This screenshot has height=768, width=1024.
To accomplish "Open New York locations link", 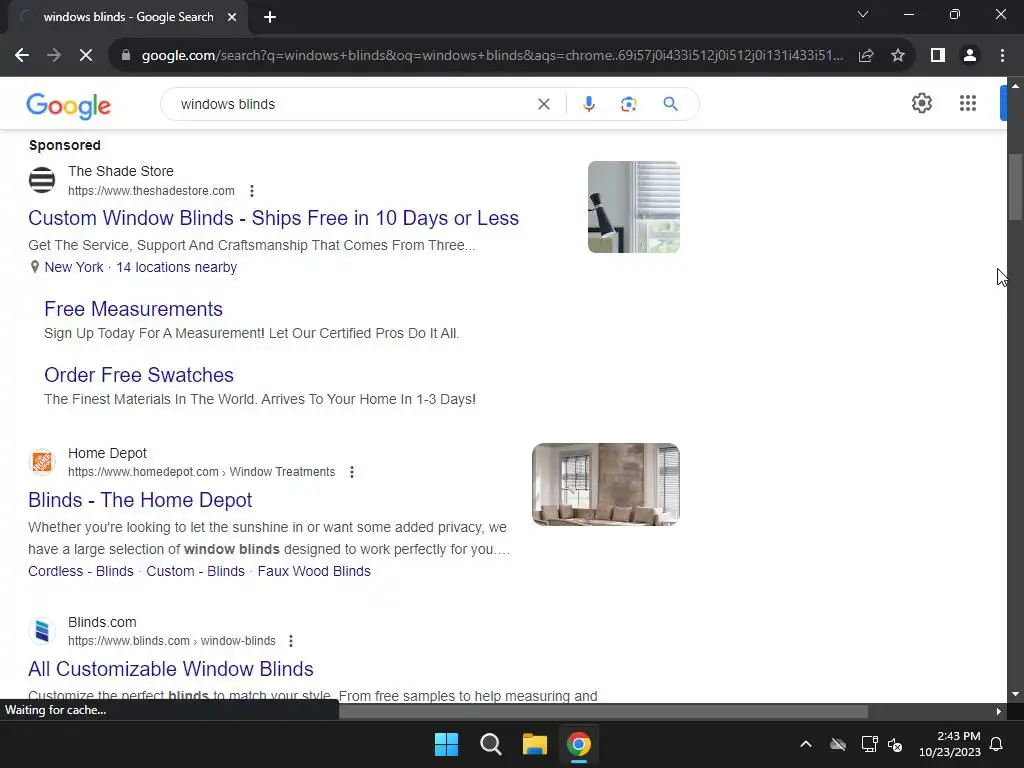I will 74,267.
